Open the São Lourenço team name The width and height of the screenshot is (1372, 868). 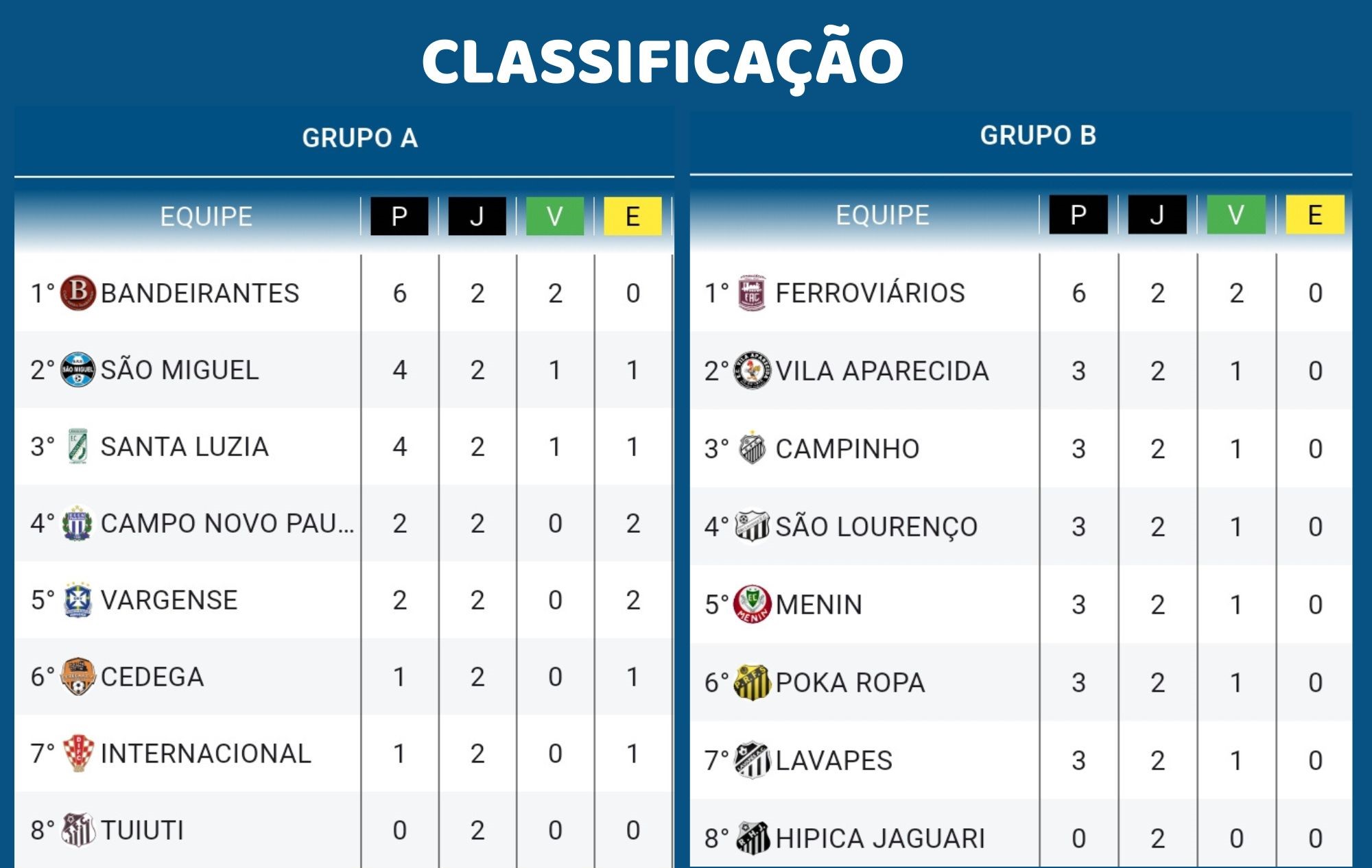[876, 527]
